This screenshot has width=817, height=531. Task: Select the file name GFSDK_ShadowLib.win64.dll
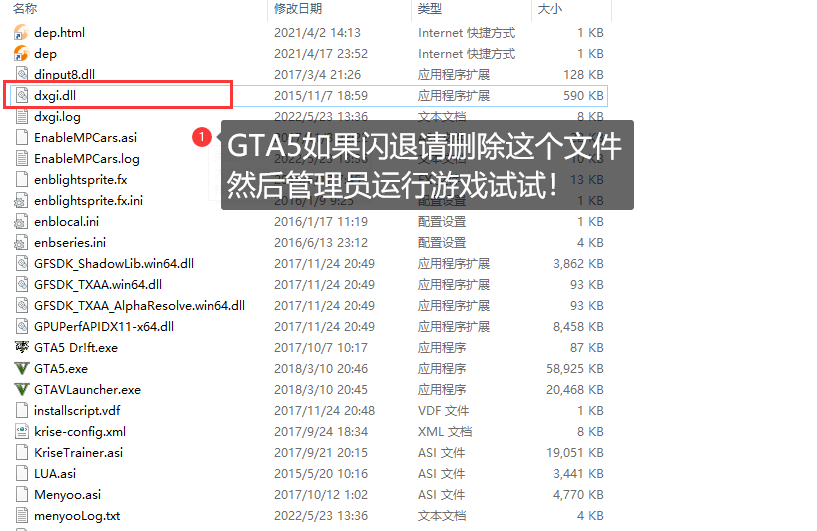pyautogui.click(x=114, y=264)
